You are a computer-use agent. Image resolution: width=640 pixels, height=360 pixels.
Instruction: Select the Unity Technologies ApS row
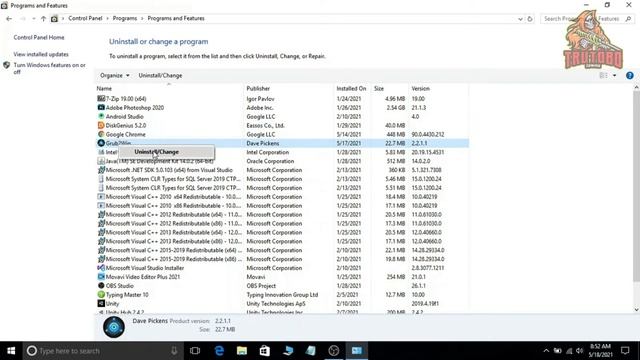pyautogui.click(x=282, y=303)
